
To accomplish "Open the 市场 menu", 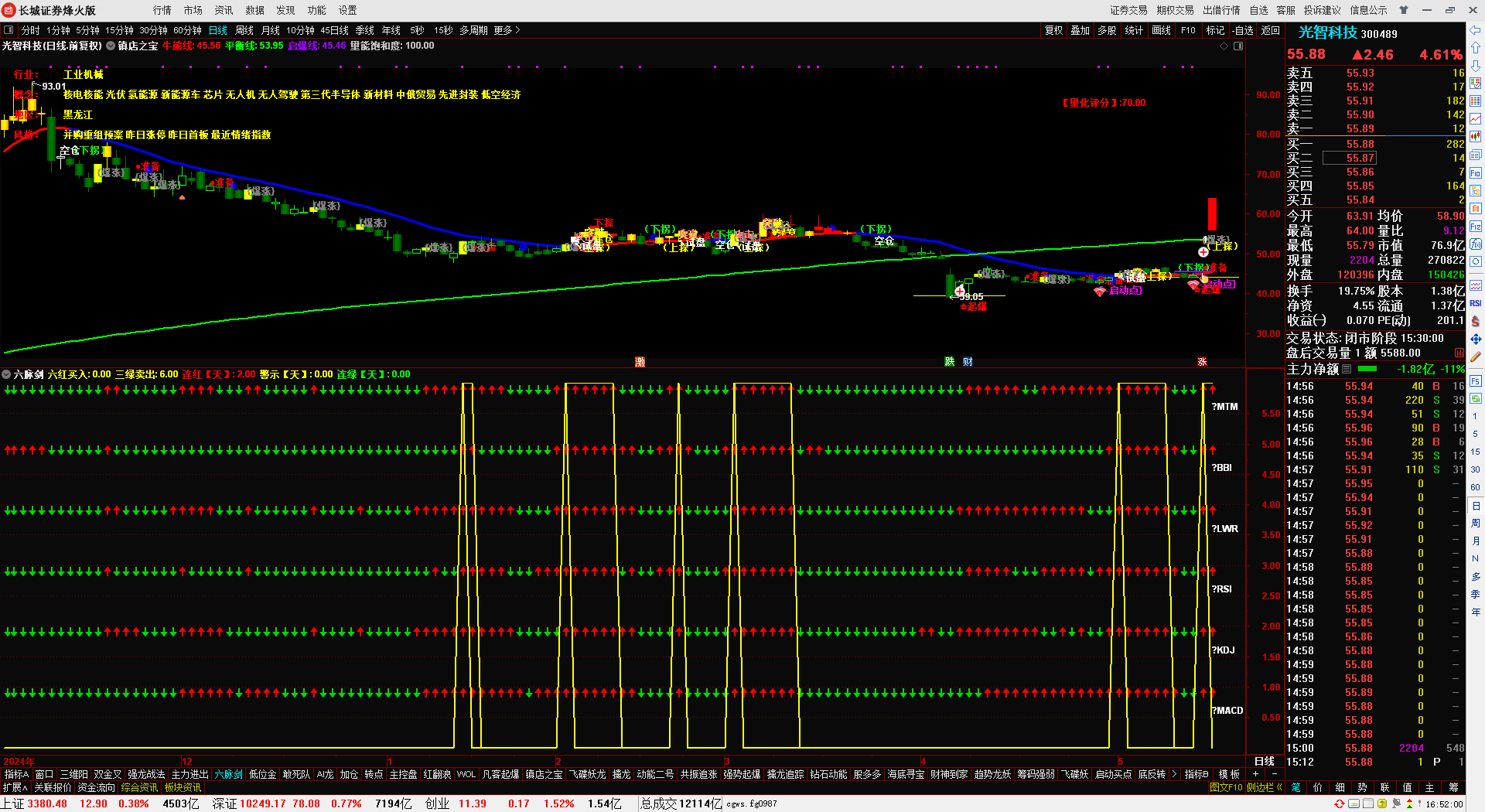I will coord(193,10).
